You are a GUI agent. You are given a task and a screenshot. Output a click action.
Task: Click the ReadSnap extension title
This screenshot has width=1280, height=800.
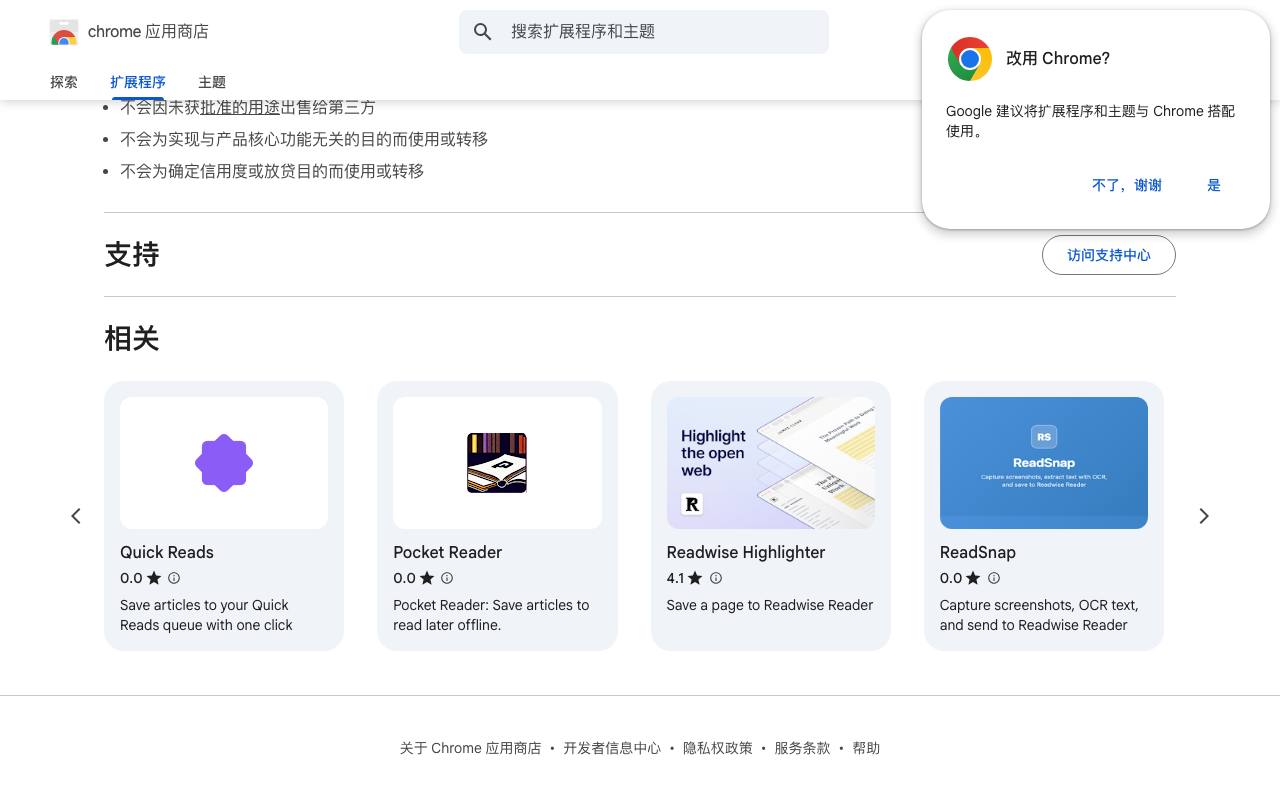point(978,552)
